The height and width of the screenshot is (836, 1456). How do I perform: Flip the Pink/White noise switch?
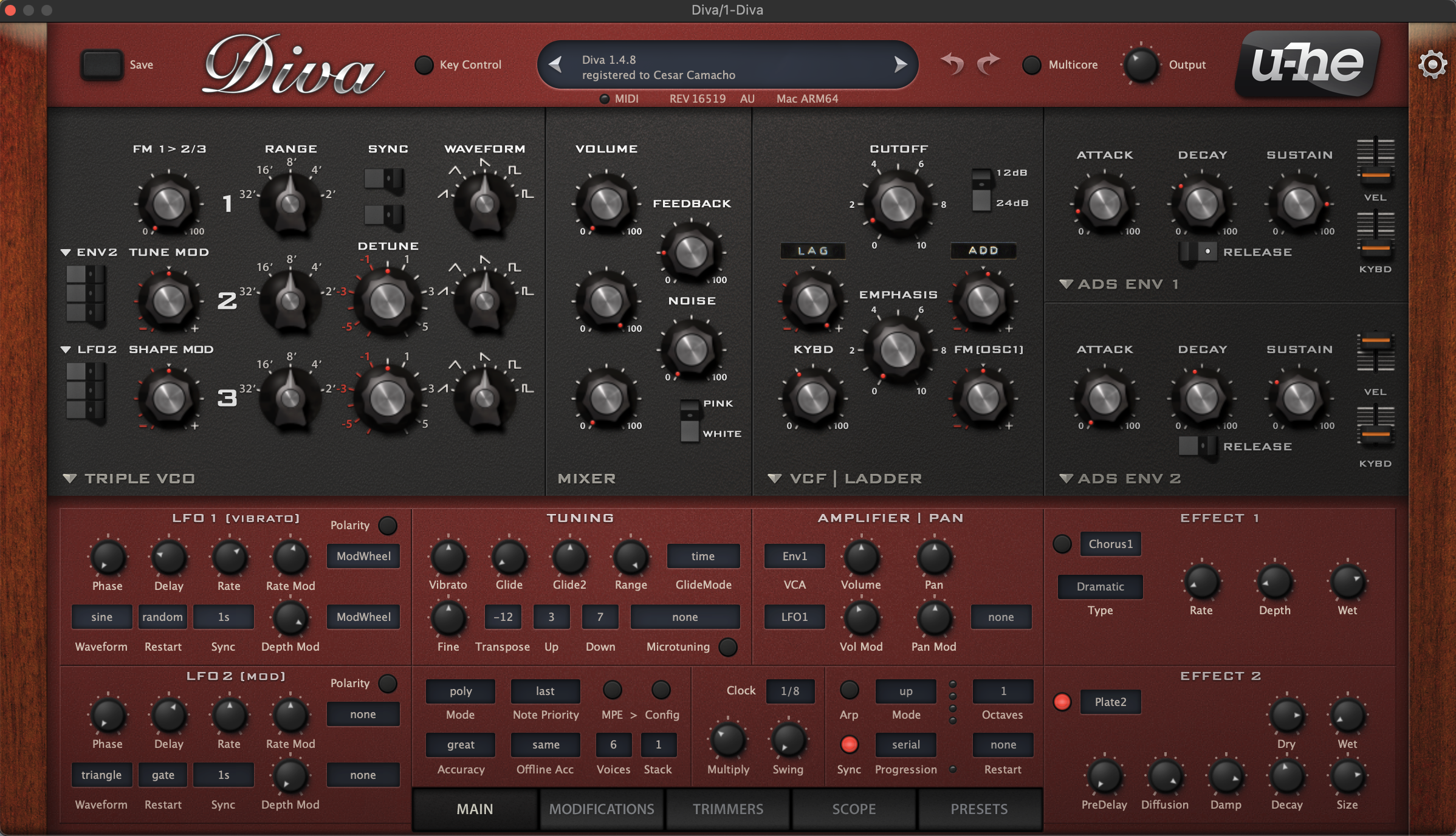689,420
